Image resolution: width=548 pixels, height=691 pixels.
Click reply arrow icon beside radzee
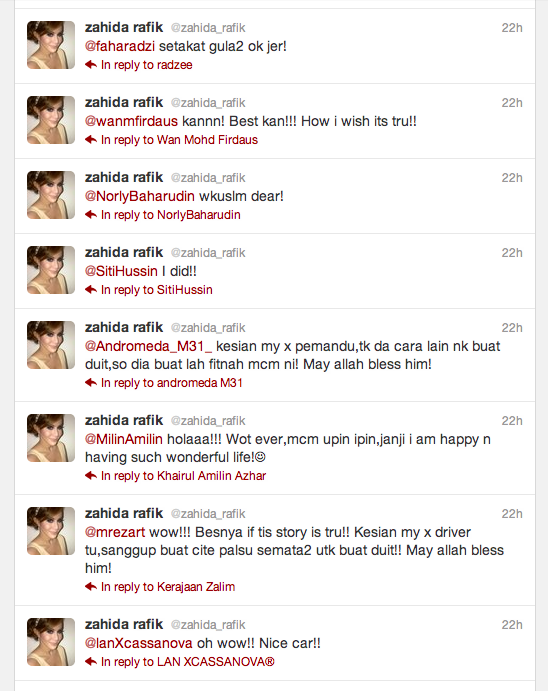click(x=91, y=65)
